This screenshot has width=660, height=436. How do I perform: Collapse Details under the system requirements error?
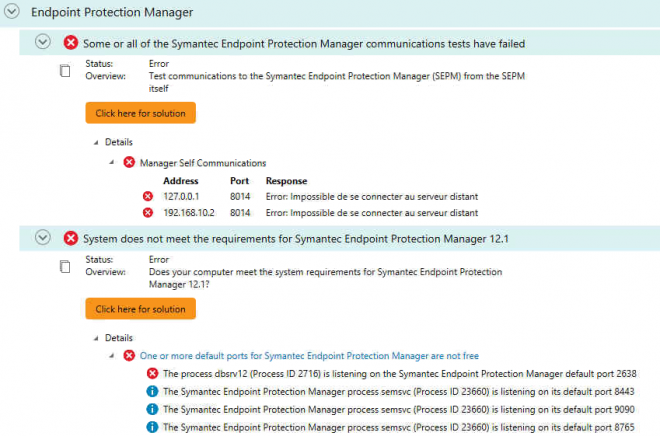click(96, 338)
